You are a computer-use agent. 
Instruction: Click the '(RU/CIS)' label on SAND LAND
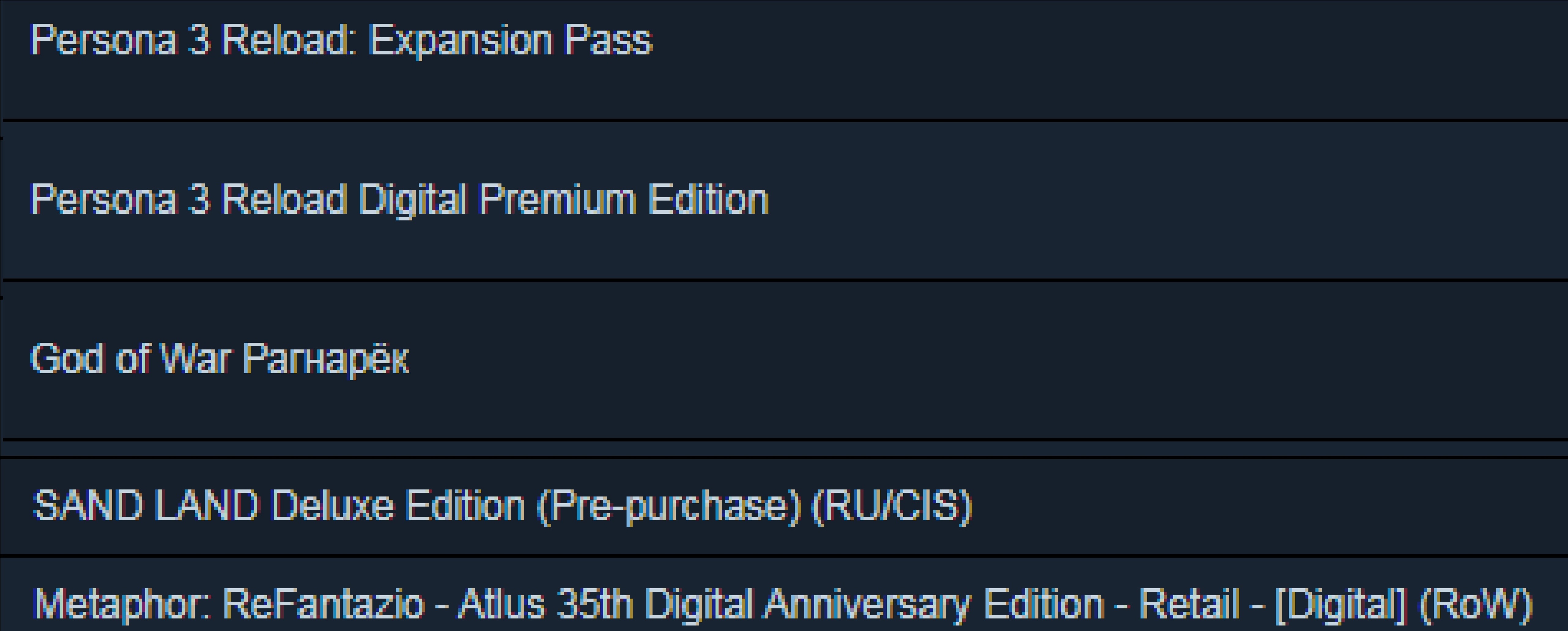click(x=892, y=506)
